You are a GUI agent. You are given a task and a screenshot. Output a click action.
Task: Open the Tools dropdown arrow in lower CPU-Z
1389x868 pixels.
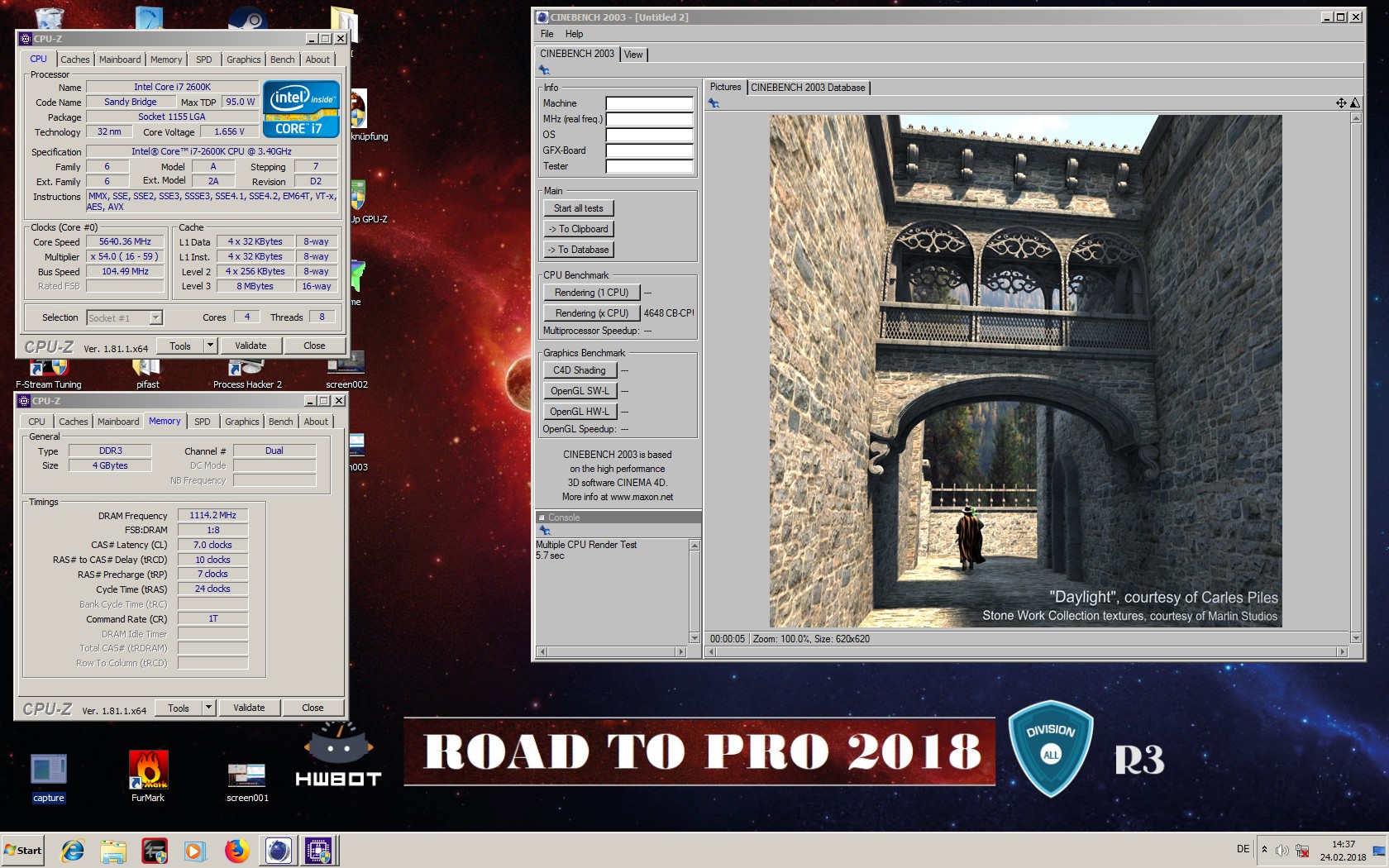208,708
